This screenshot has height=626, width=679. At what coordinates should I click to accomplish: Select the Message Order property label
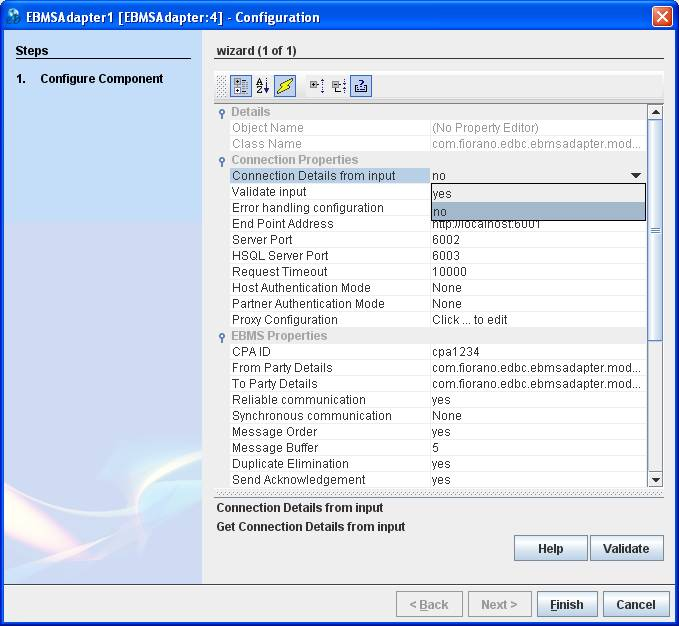tap(275, 432)
